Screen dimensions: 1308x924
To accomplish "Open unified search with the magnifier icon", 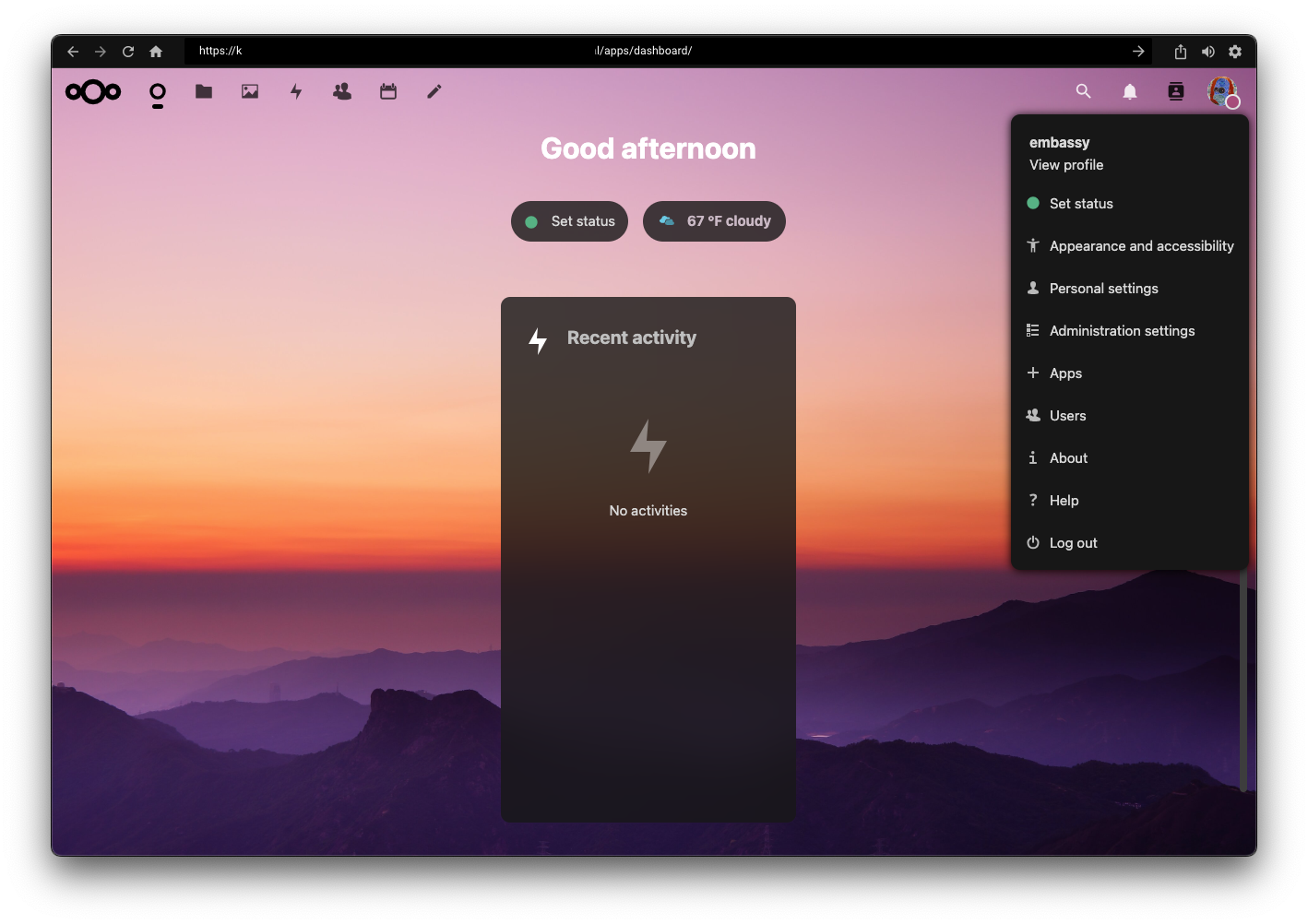I will coord(1083,91).
